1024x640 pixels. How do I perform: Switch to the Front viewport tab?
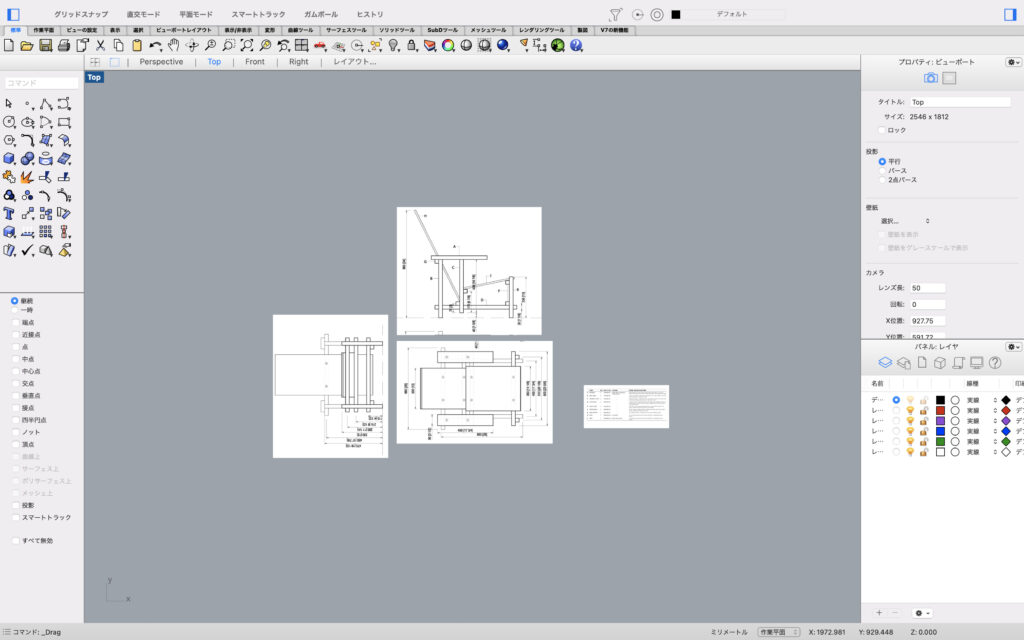[x=255, y=61]
